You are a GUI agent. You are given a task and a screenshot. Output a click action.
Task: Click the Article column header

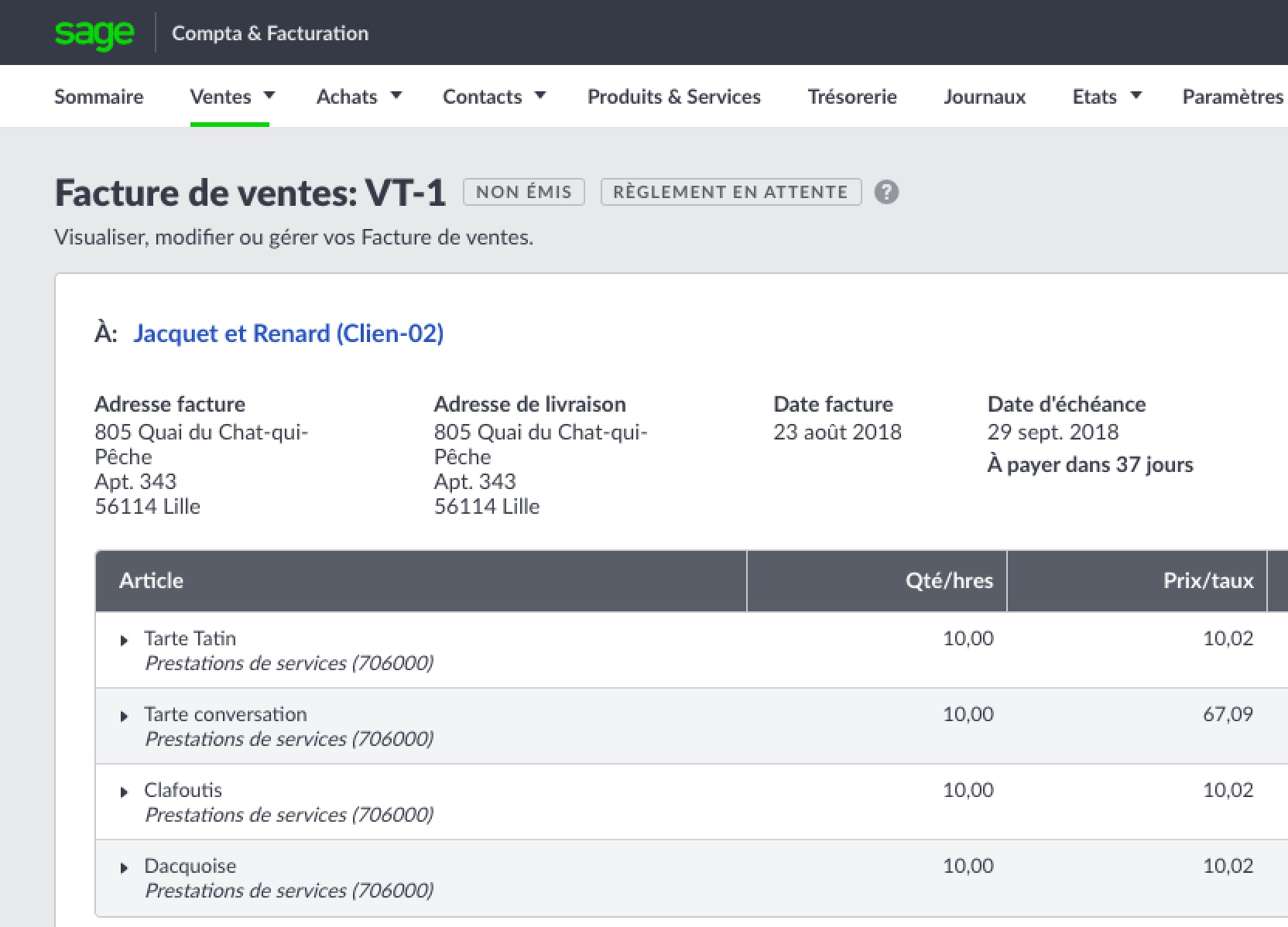coord(152,580)
